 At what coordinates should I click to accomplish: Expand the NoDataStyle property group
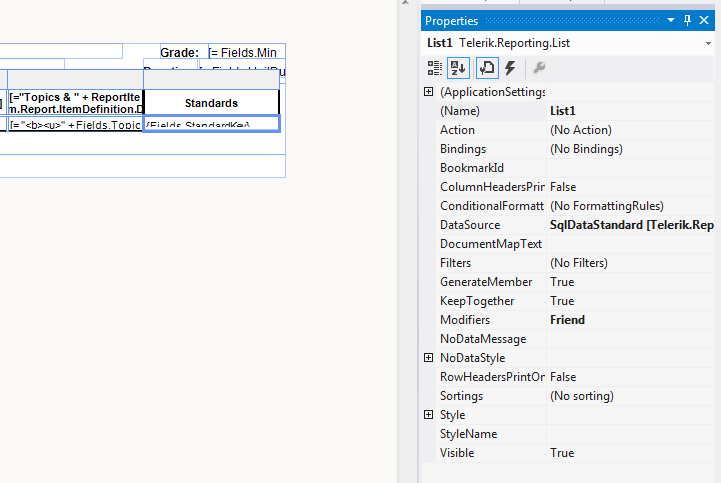point(429,358)
